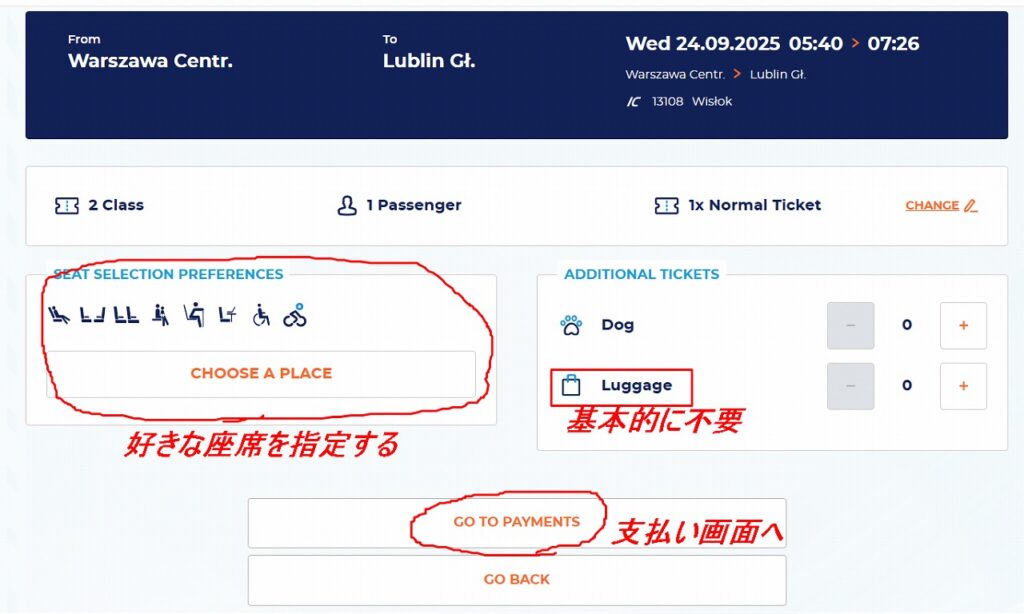Choose the wheelchair accessible seat icon
Viewport: 1024px width, 614px height.
click(x=261, y=316)
